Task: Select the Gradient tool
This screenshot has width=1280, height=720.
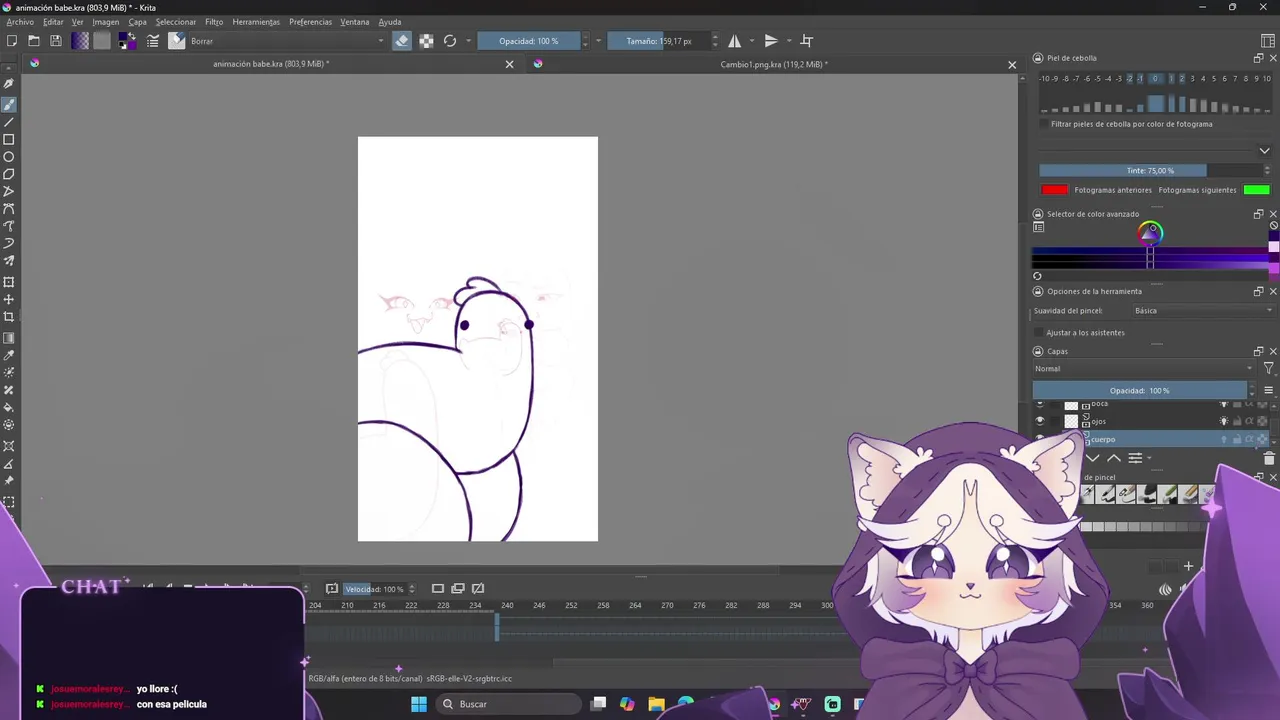Action: coord(9,338)
